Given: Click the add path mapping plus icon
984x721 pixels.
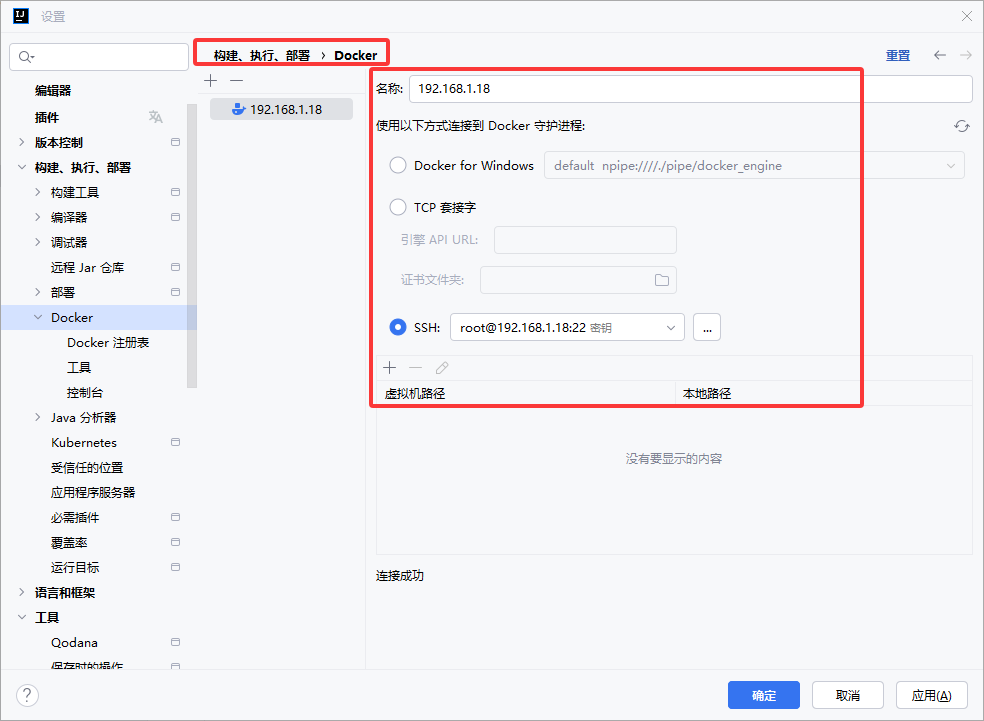Looking at the screenshot, I should coord(390,368).
